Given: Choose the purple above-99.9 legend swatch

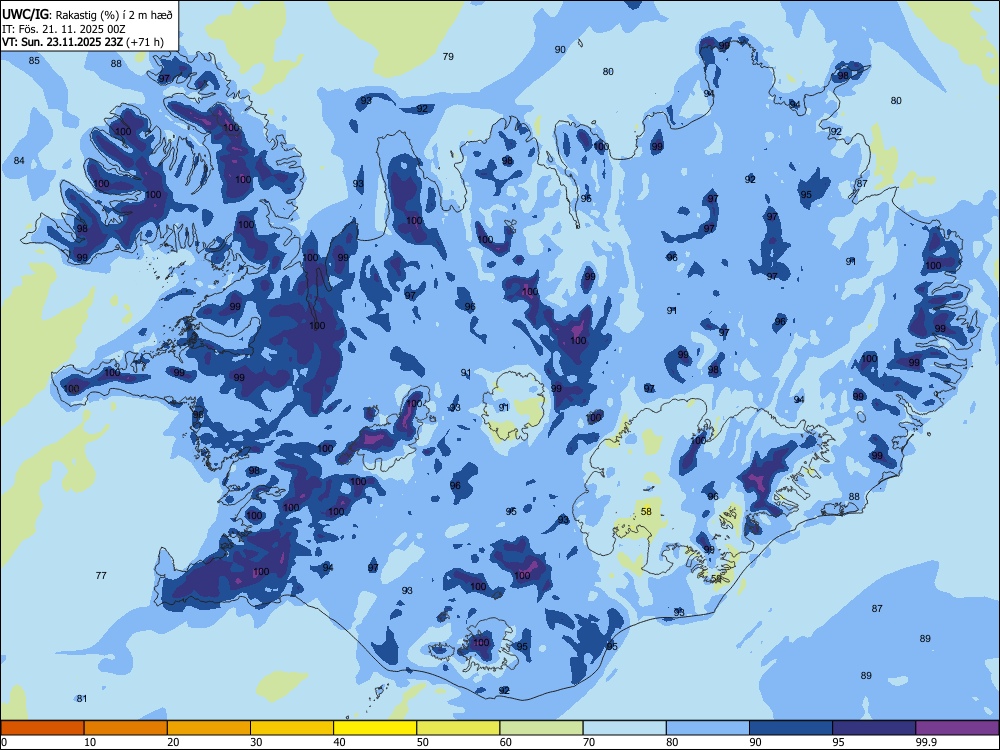Looking at the screenshot, I should click(x=957, y=728).
